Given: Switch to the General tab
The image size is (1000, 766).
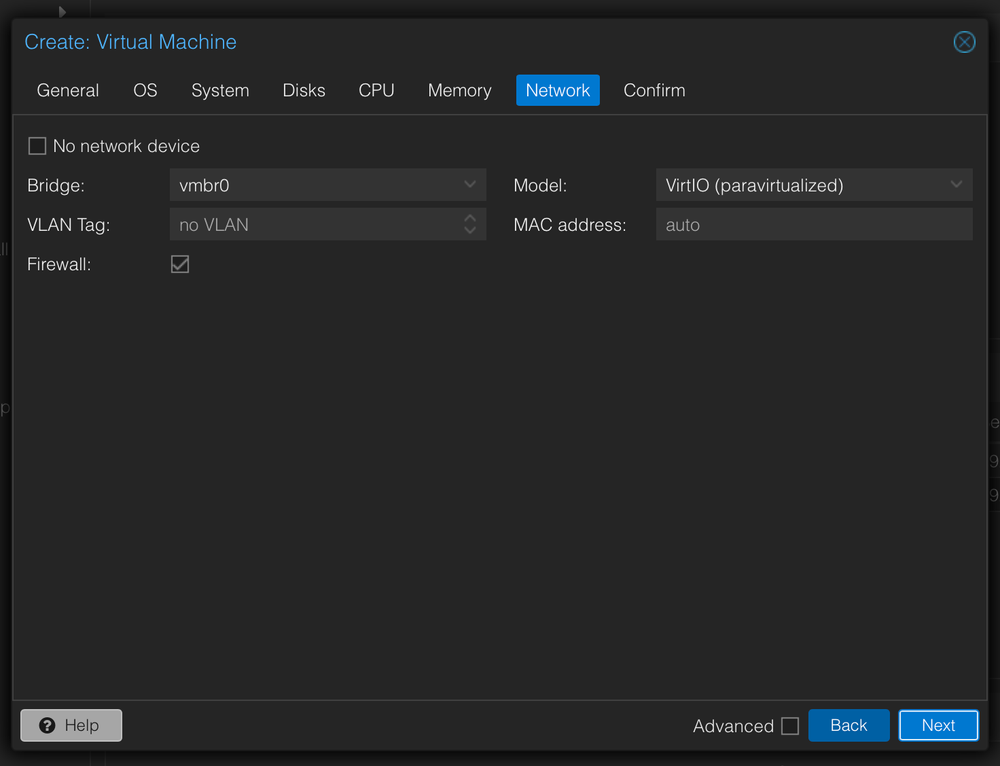Looking at the screenshot, I should [67, 90].
